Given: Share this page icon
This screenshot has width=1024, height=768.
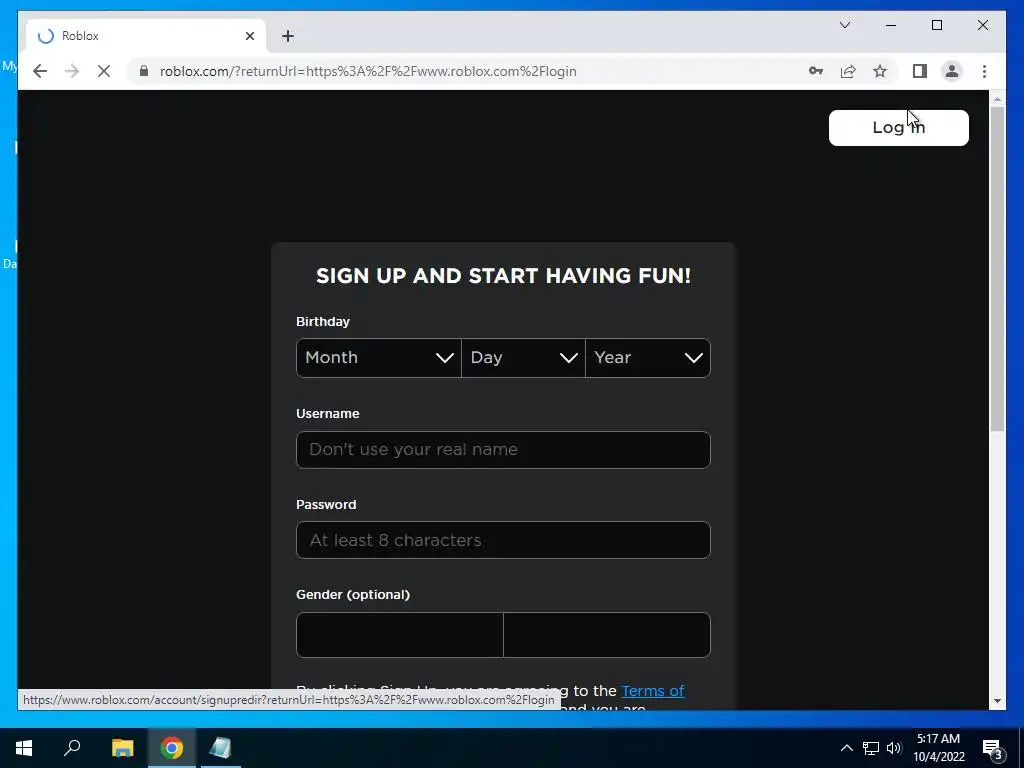Looking at the screenshot, I should pos(848,71).
